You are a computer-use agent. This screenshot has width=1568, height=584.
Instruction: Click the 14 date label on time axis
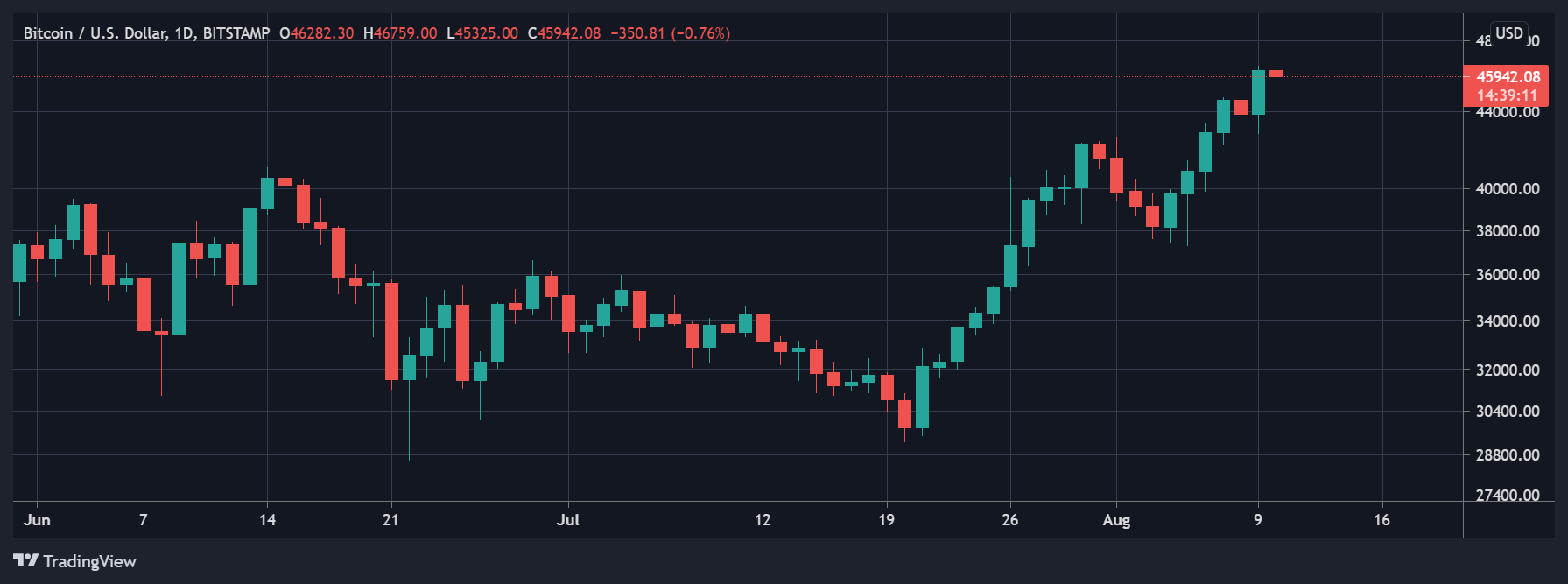pyautogui.click(x=267, y=520)
